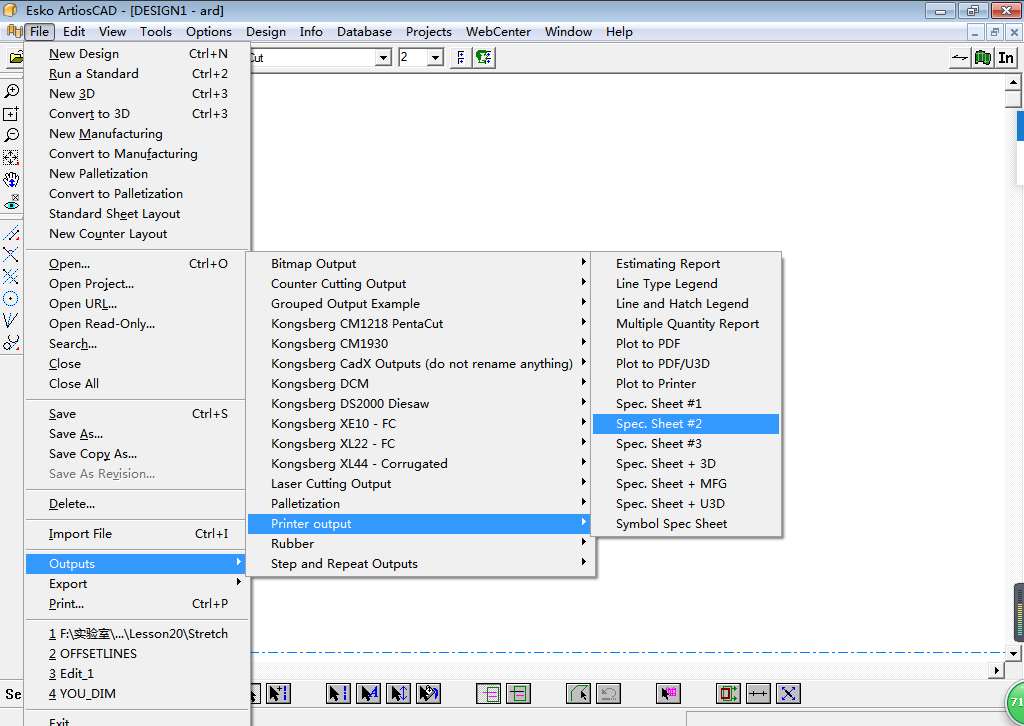This screenshot has height=726, width=1024.
Task: Click the pink select icon on bottom toolbar
Action: (668, 693)
